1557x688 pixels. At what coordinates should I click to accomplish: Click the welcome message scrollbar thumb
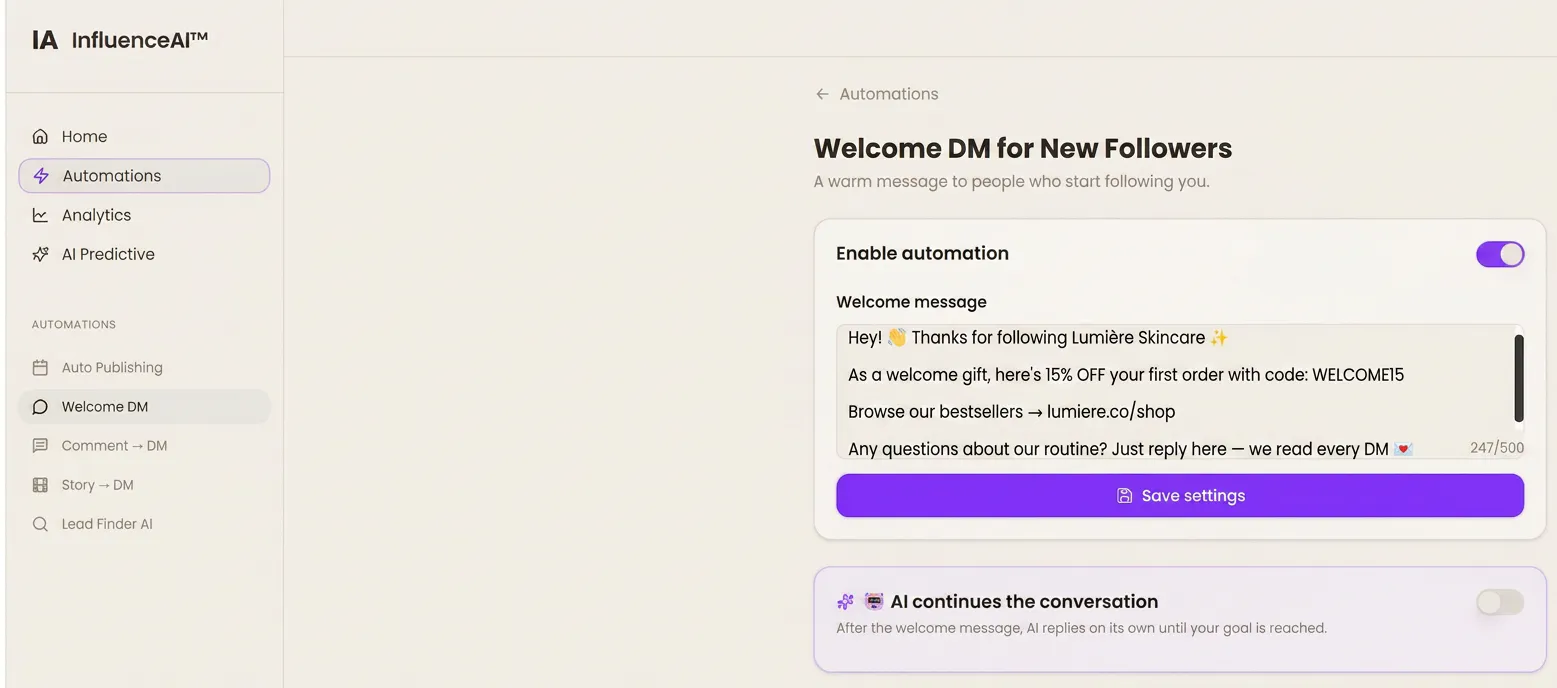point(1519,378)
